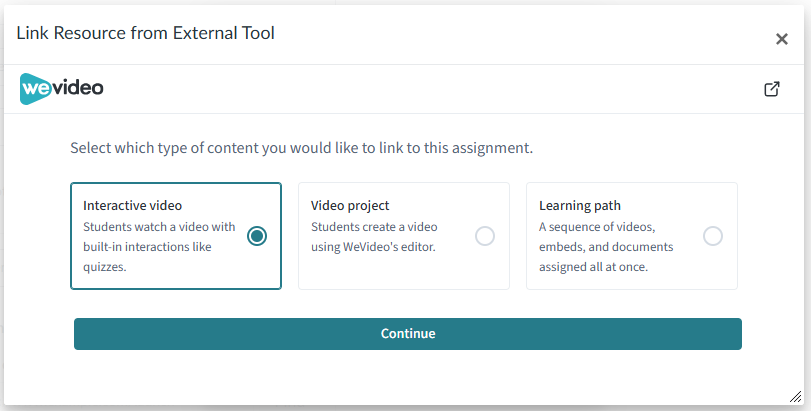The width and height of the screenshot is (811, 411).
Task: Select the Video project radio button
Action: 485,236
